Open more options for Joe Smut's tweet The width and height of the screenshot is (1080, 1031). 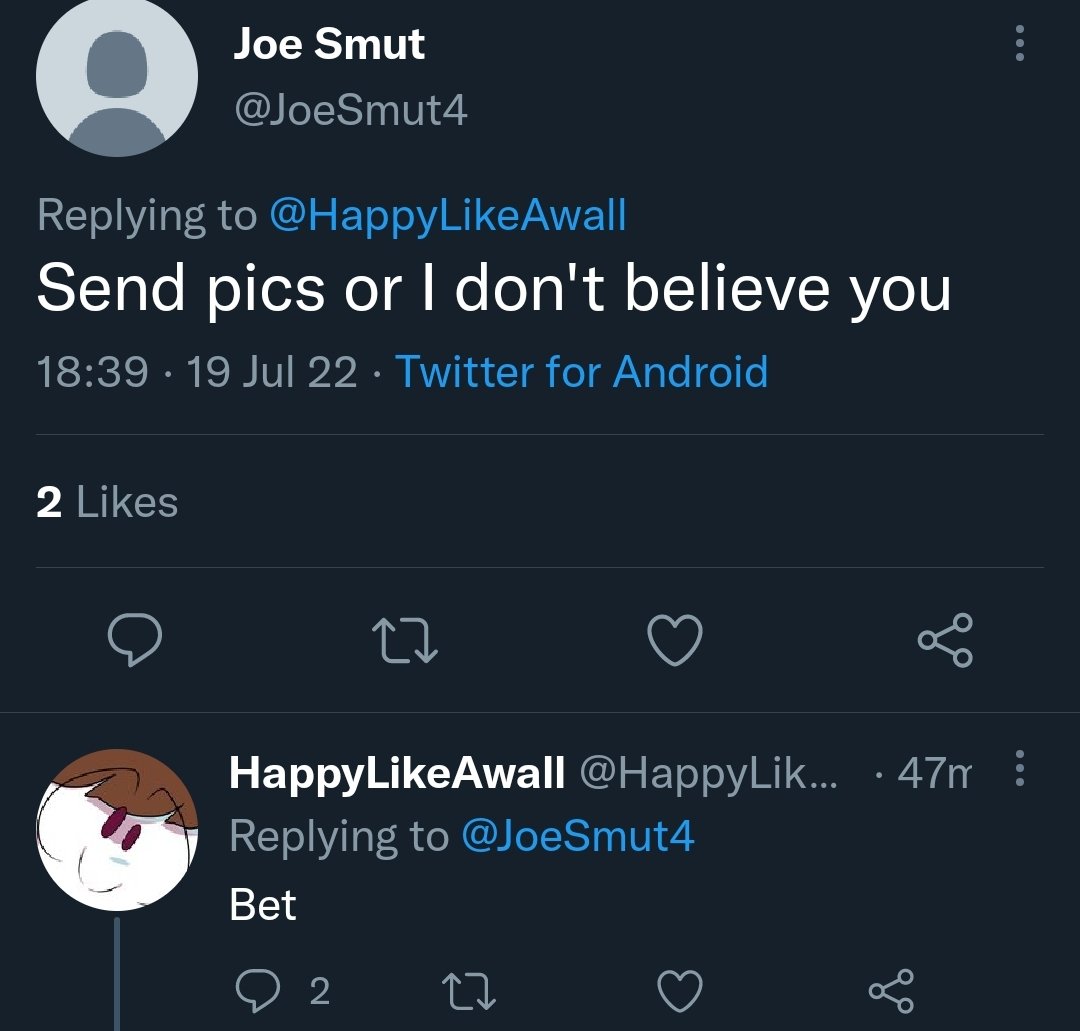coord(1019,43)
